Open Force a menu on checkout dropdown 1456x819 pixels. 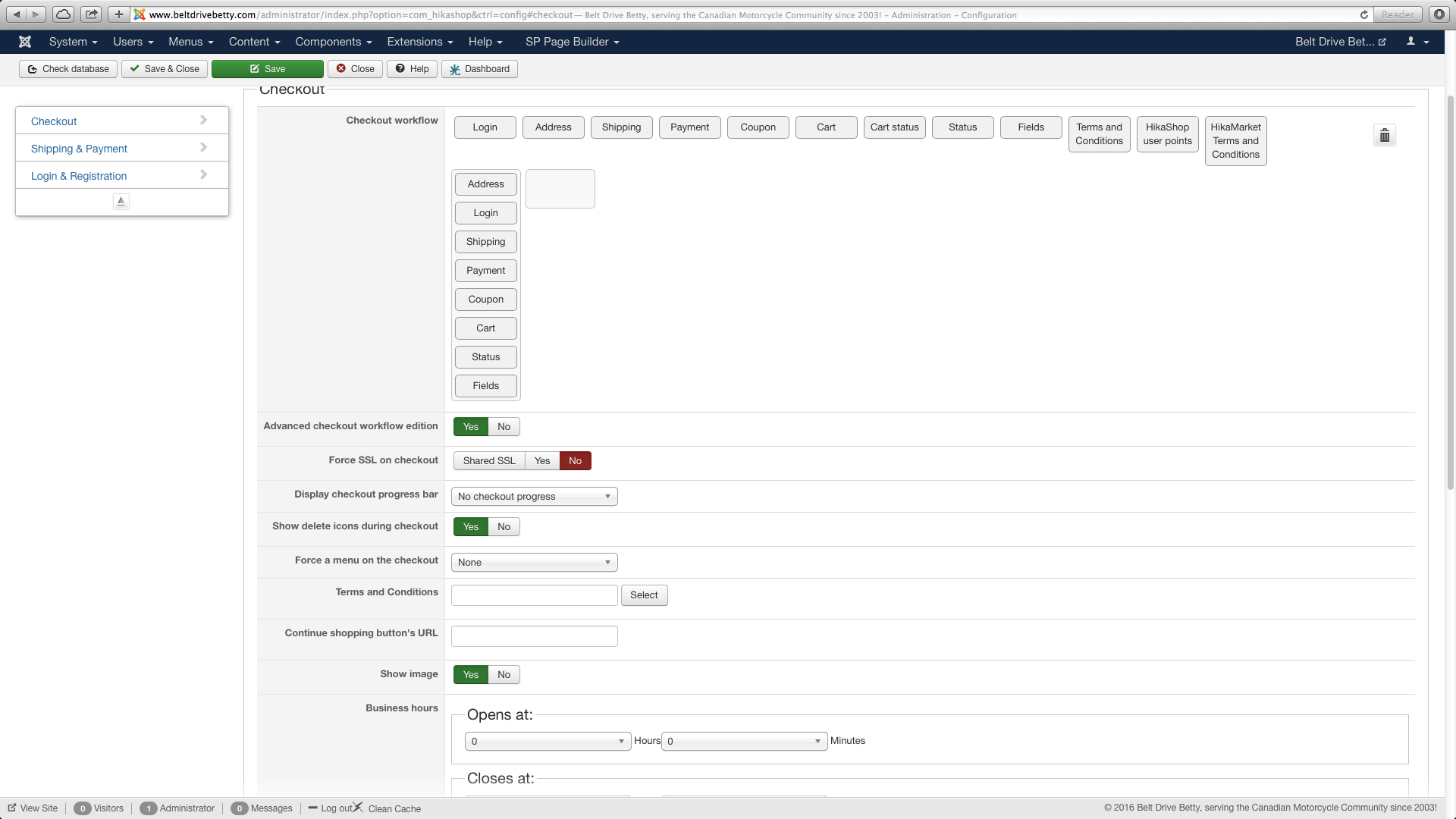[x=534, y=563]
